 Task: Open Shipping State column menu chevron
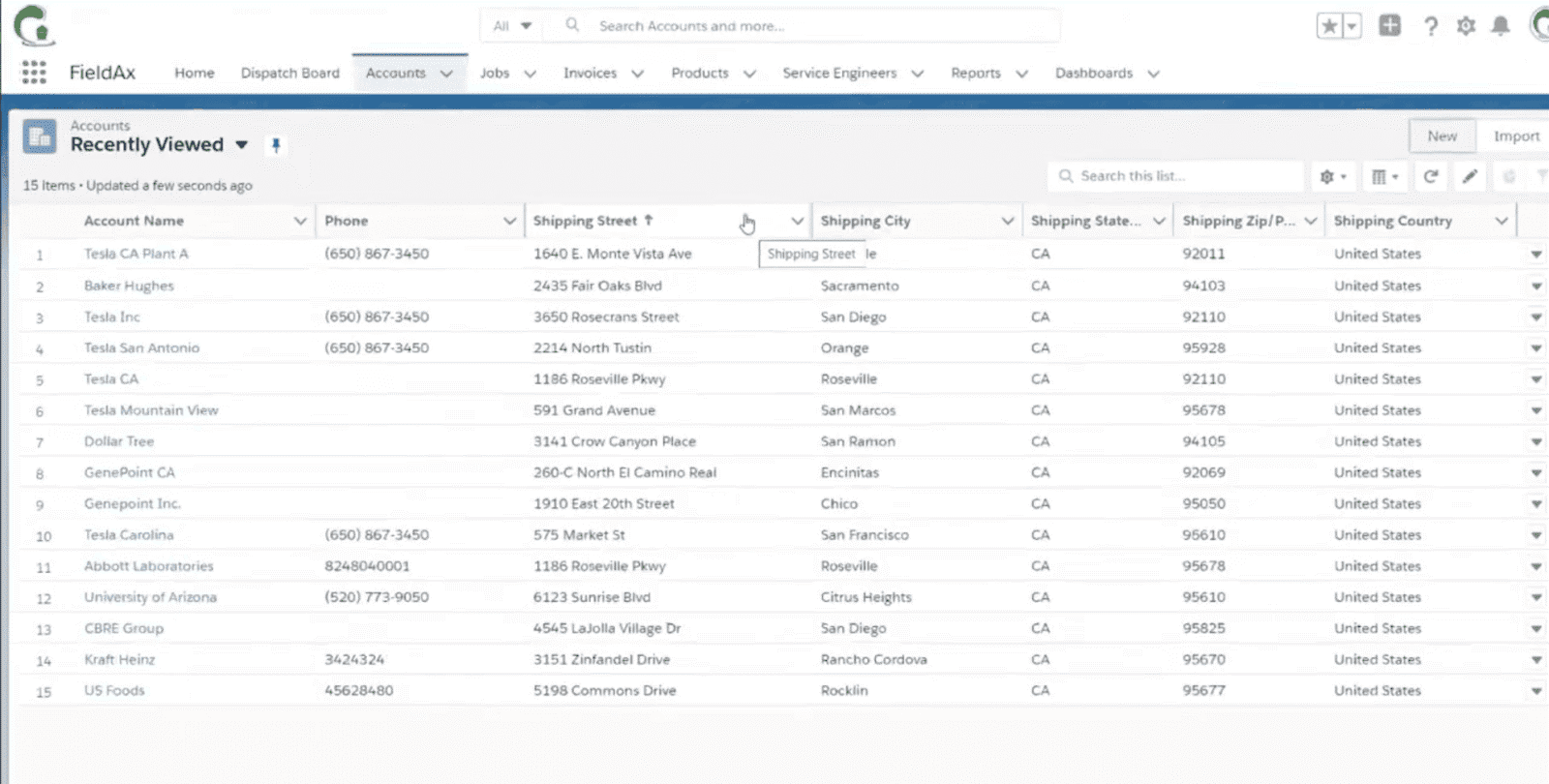click(x=1159, y=221)
